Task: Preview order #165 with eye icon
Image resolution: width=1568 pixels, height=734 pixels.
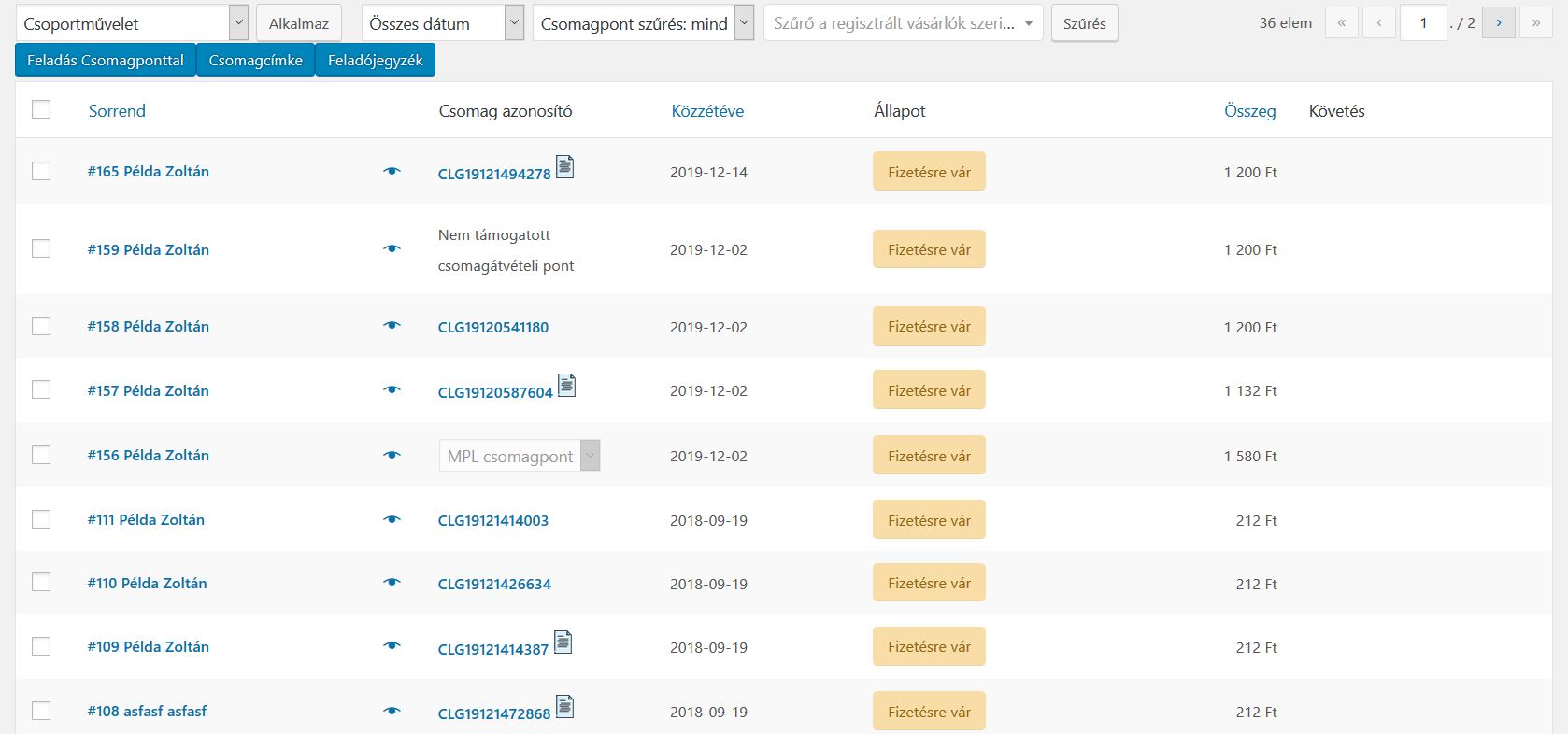Action: (392, 172)
